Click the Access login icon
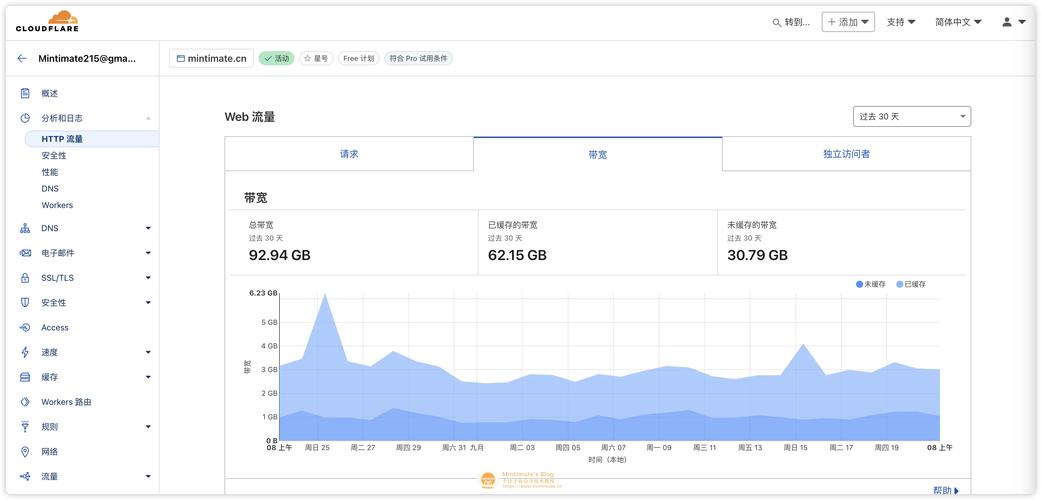The height and width of the screenshot is (500, 1041). 25,327
